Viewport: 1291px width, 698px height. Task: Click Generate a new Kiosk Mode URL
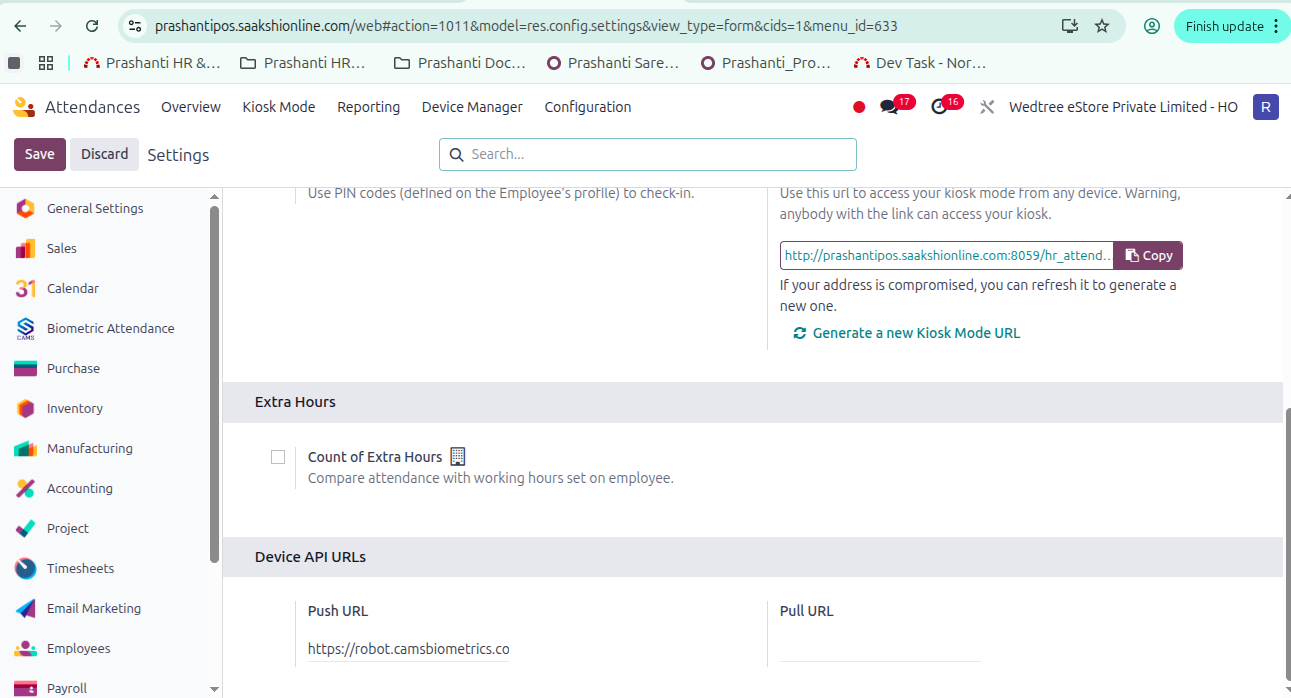click(915, 333)
